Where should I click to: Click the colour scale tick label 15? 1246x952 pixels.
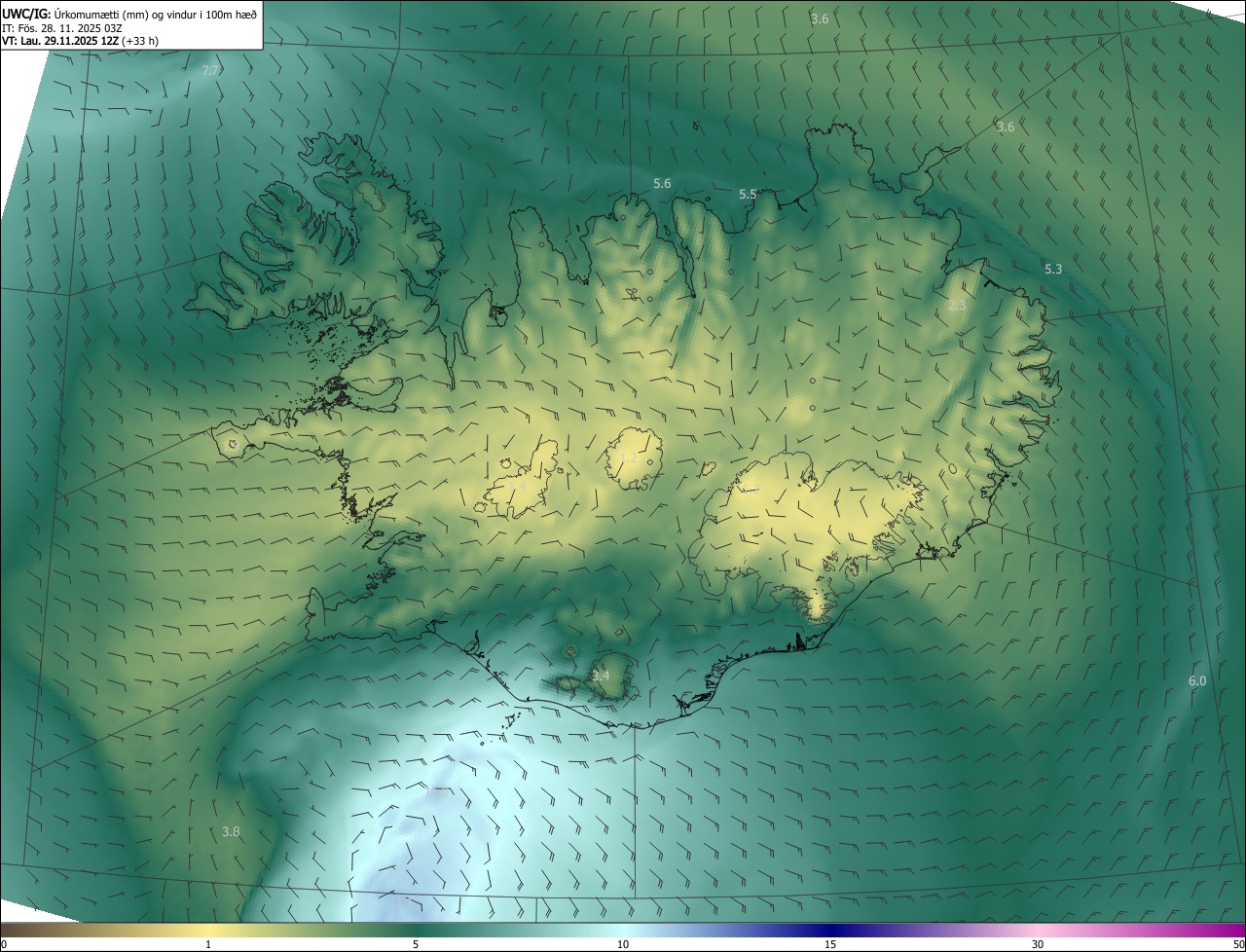tap(830, 945)
